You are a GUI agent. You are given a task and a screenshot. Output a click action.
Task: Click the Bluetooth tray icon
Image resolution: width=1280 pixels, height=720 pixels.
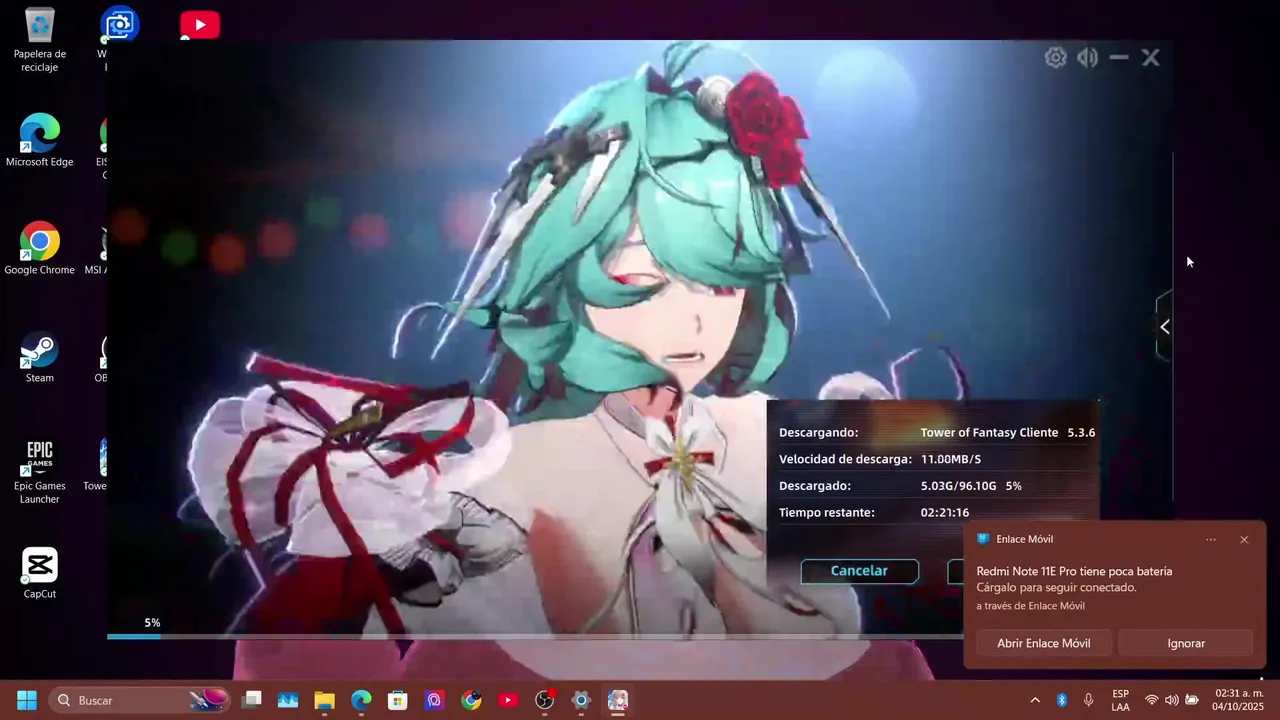click(1062, 700)
